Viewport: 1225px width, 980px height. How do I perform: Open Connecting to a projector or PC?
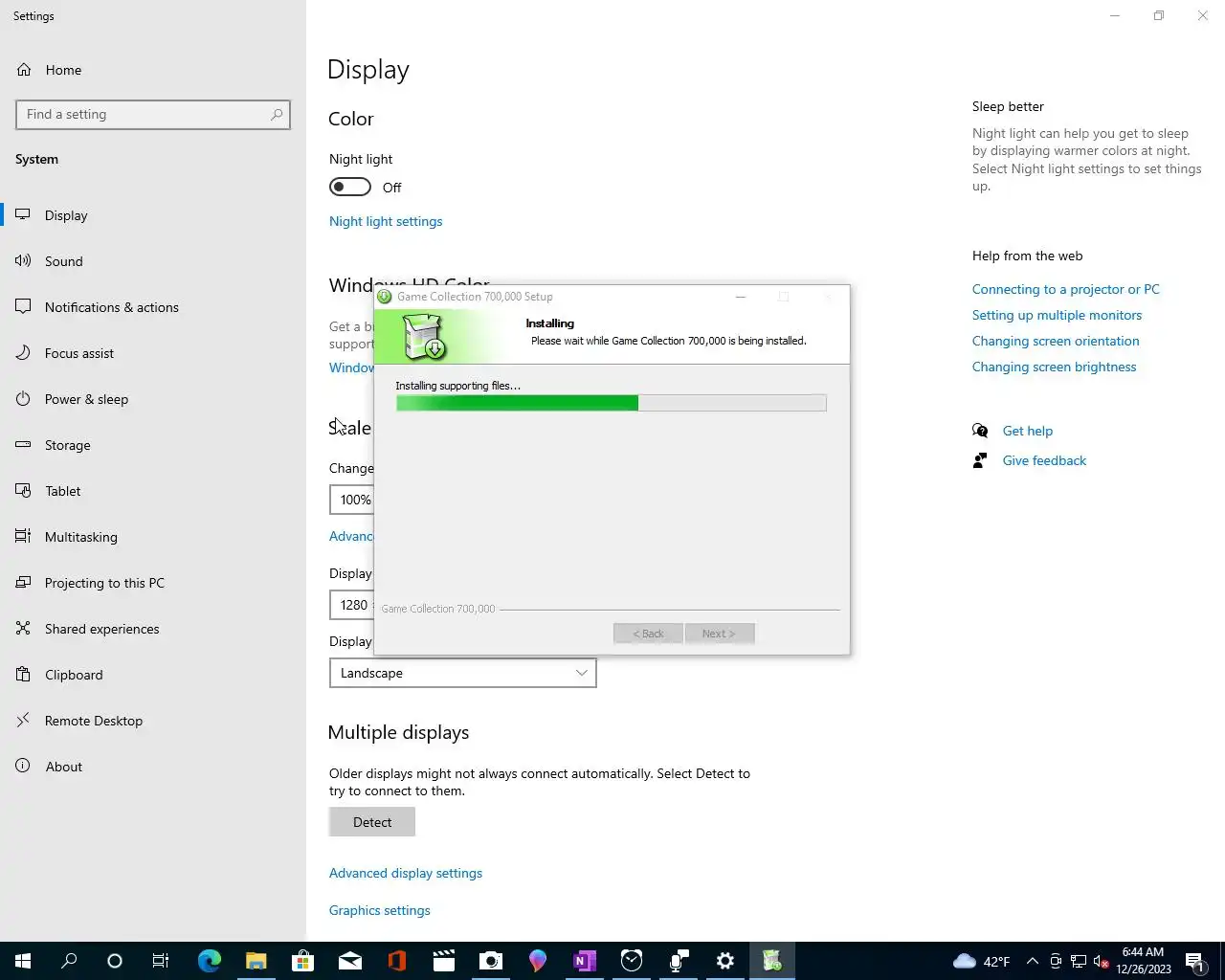click(1066, 289)
